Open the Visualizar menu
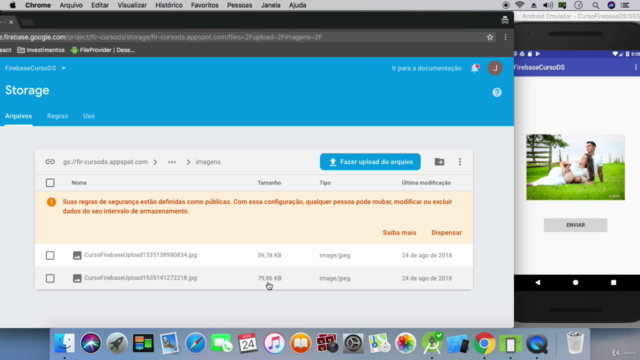The image size is (640, 360). click(132, 5)
